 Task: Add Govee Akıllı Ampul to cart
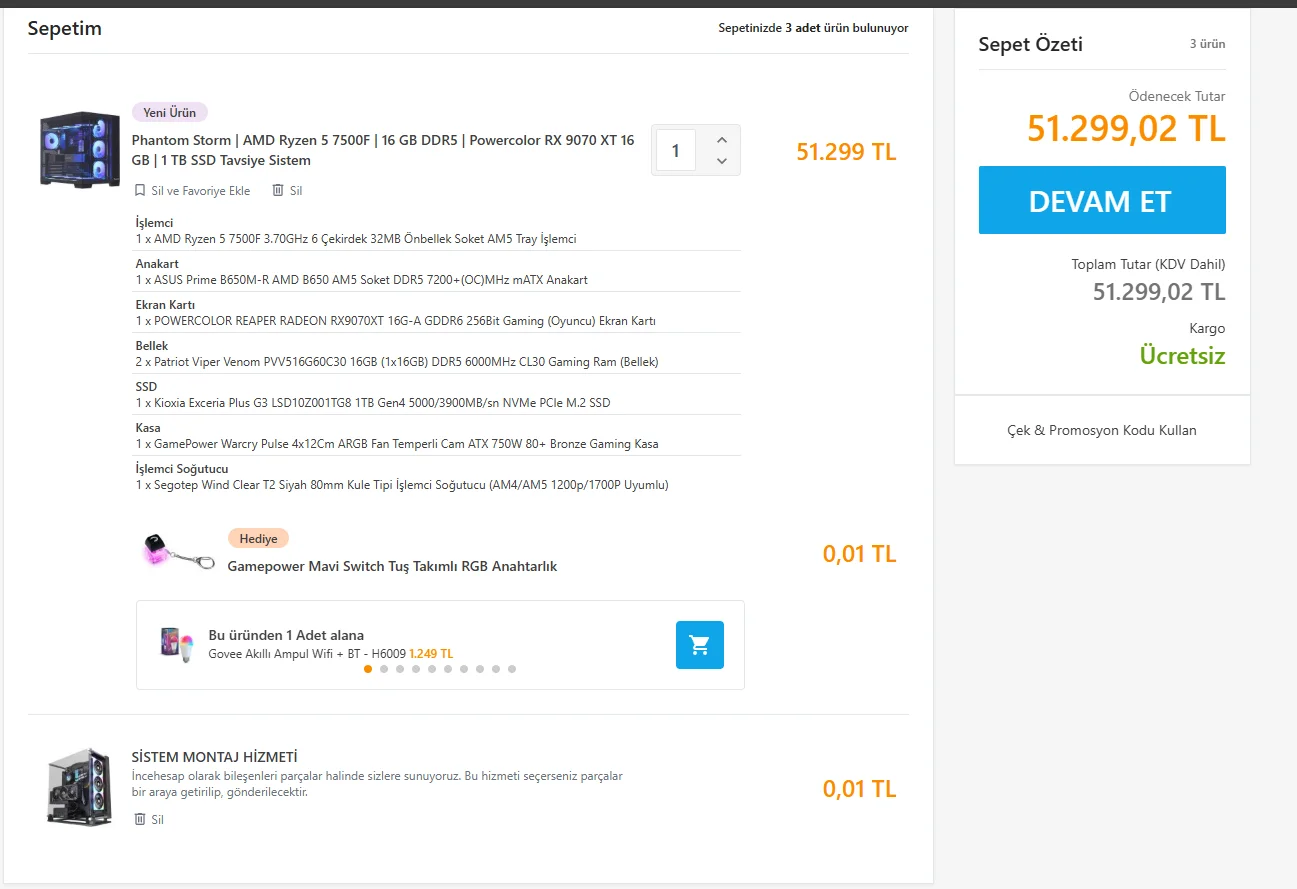pos(700,645)
